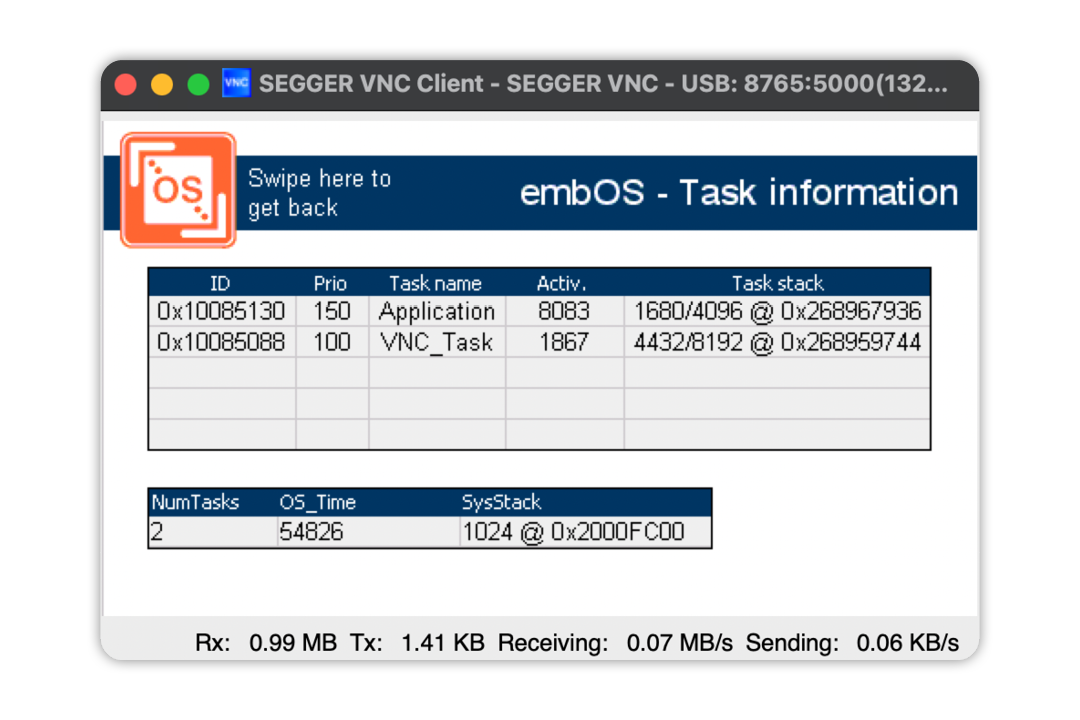Expand the Task stack column details
The image size is (1080, 720).
click(x=779, y=283)
